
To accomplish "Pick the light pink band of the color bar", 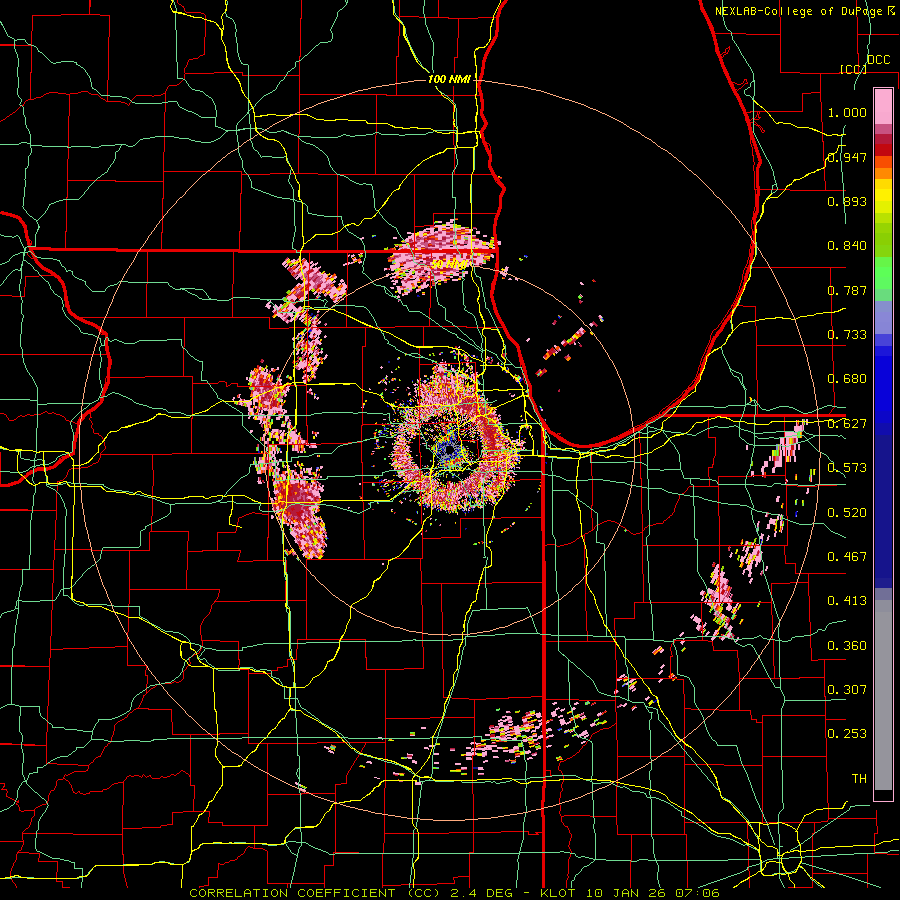I will (883, 106).
